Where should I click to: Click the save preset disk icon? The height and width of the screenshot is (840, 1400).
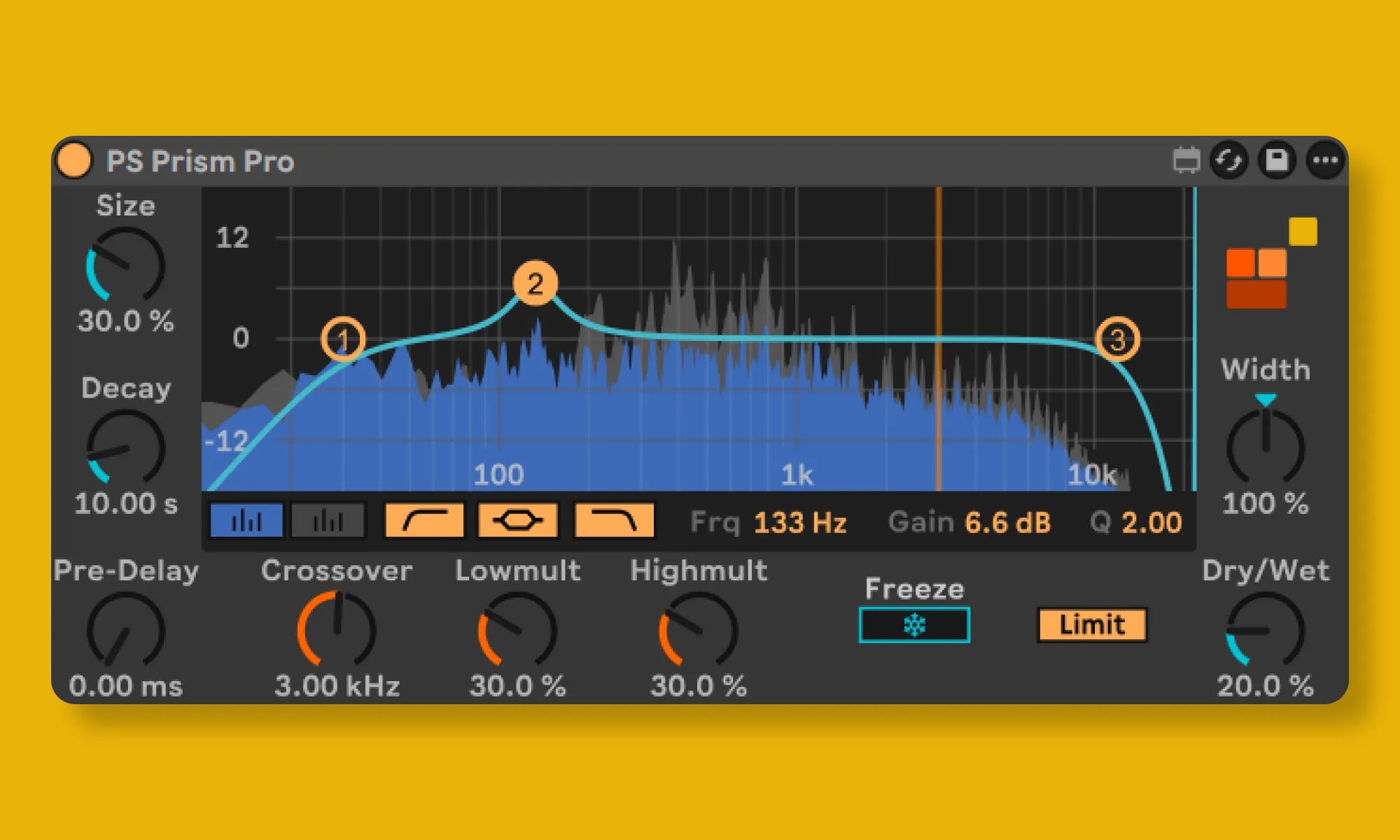[1277, 160]
